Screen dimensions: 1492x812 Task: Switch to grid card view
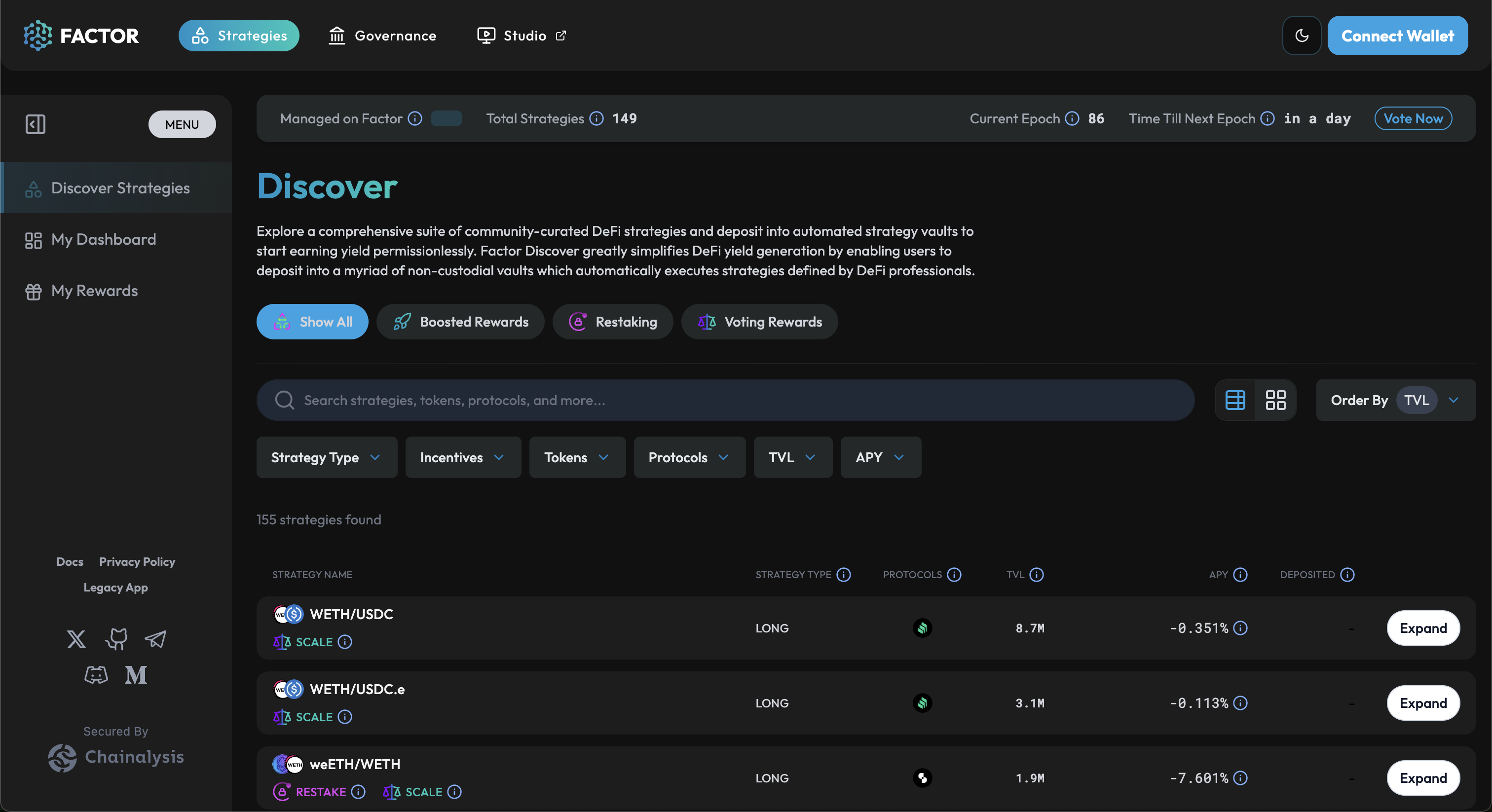coord(1275,400)
